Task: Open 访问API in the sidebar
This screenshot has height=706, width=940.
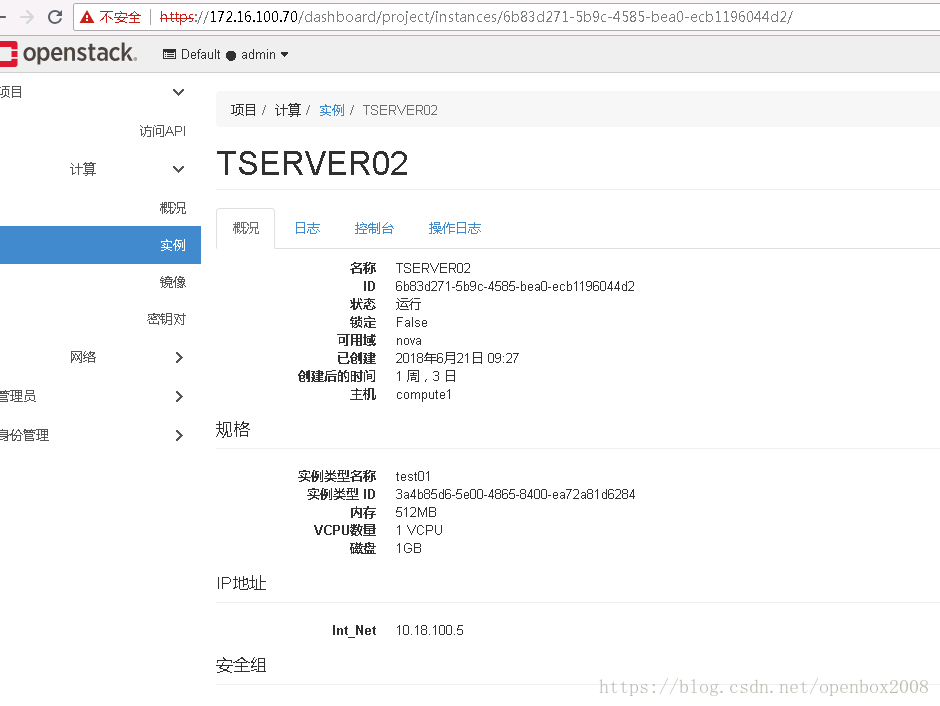Action: click(162, 131)
